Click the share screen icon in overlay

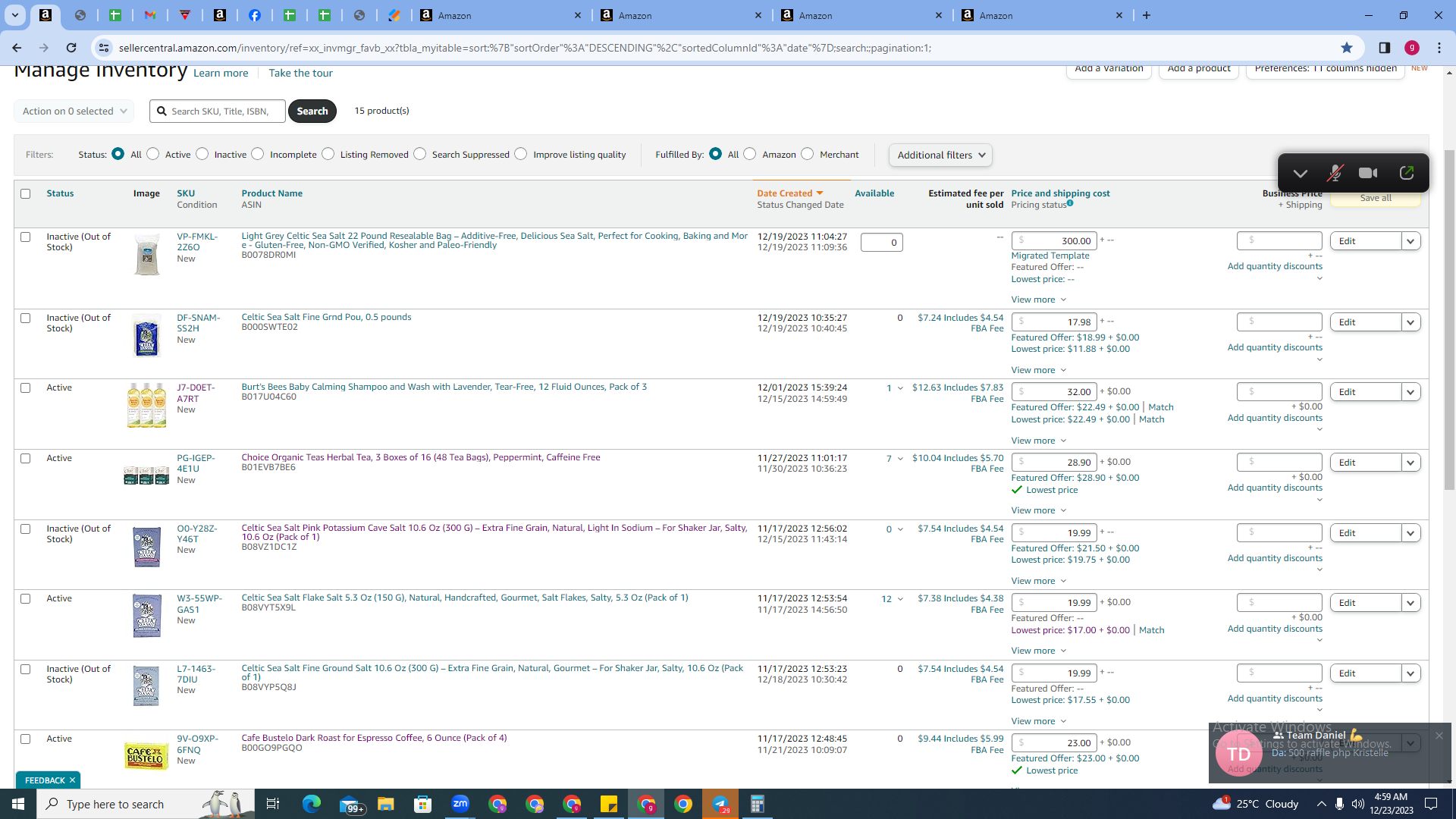click(x=1407, y=173)
